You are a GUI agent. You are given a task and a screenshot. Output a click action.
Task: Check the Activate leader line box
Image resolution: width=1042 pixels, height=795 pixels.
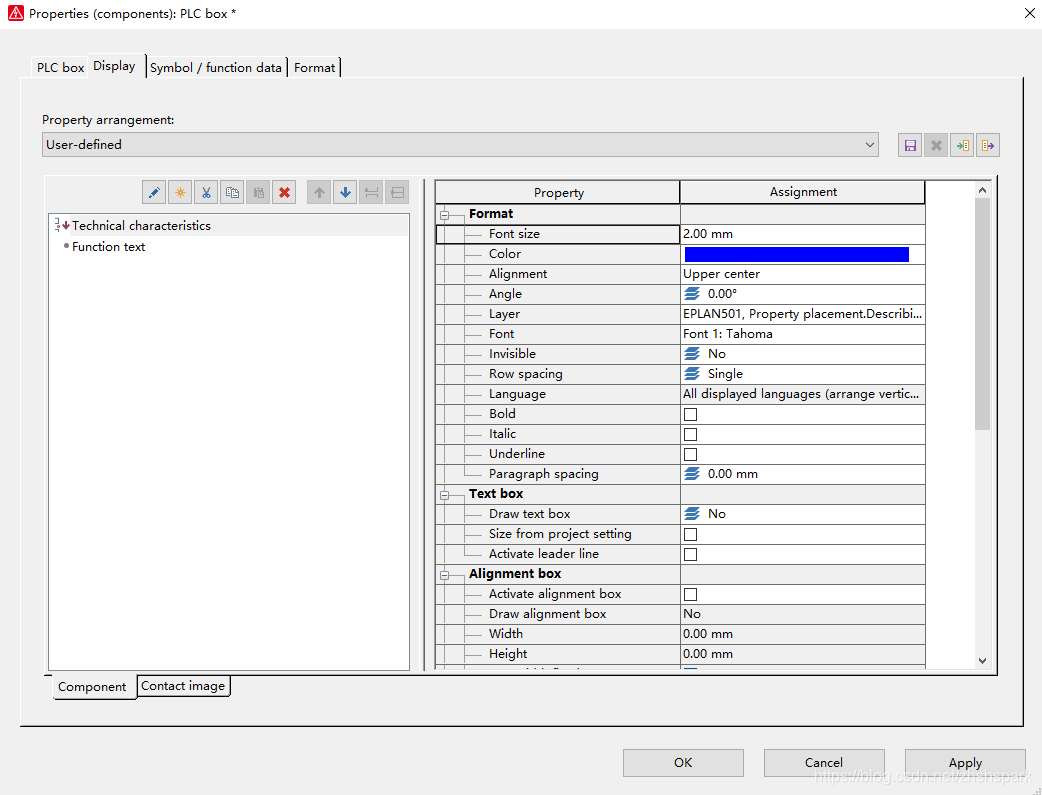tap(690, 554)
